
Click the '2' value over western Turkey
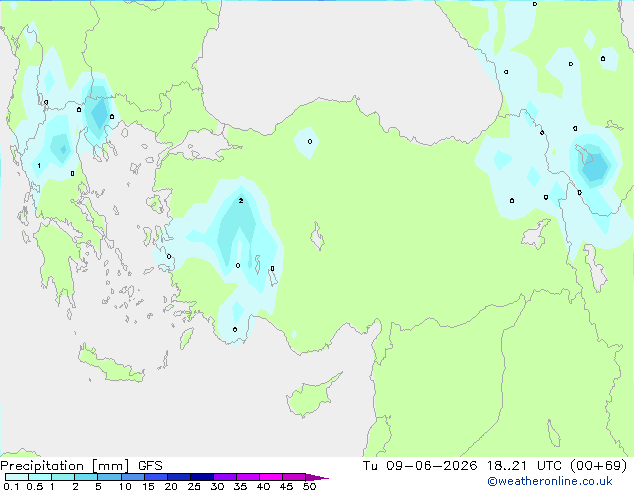pos(241,201)
